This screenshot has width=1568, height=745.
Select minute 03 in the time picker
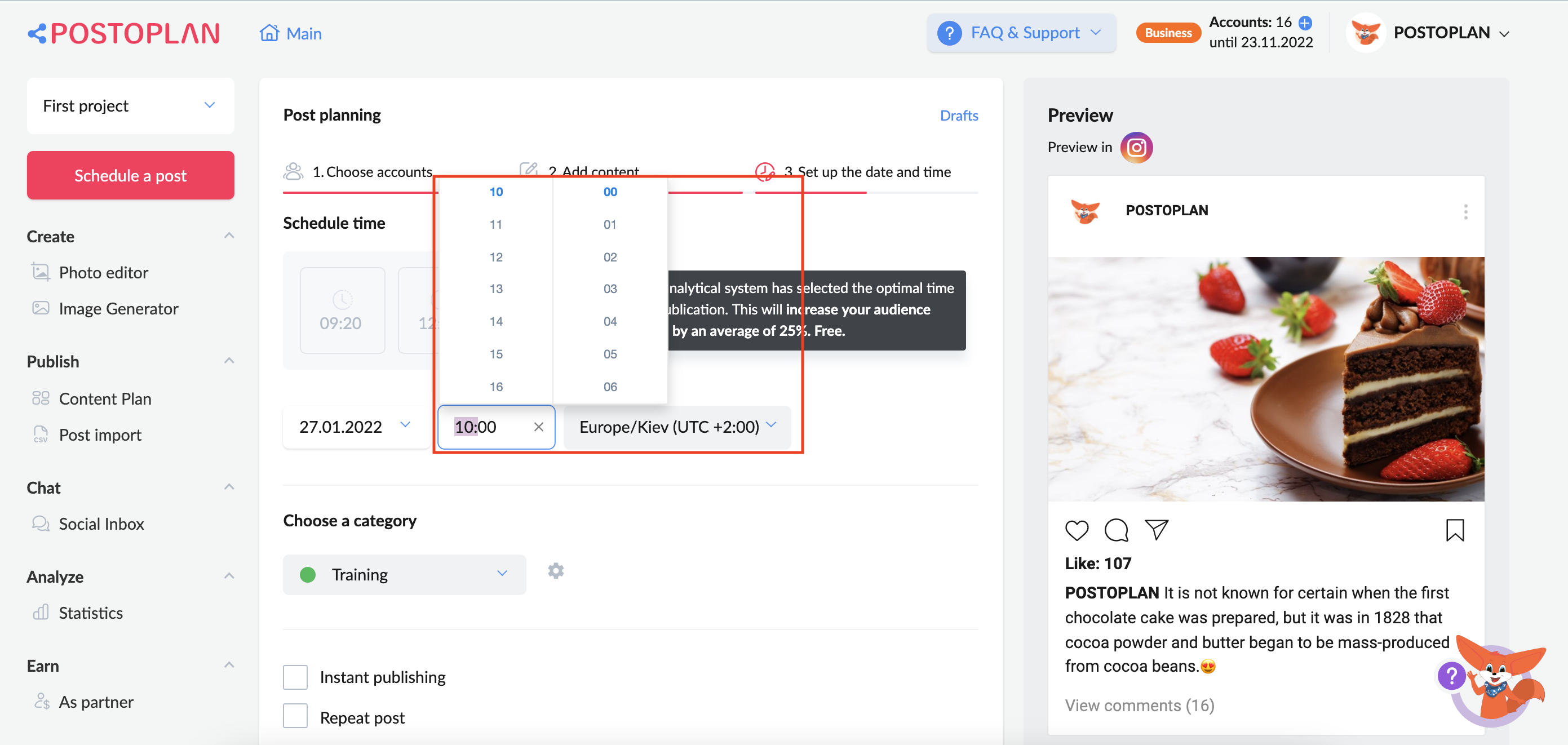[x=610, y=289]
